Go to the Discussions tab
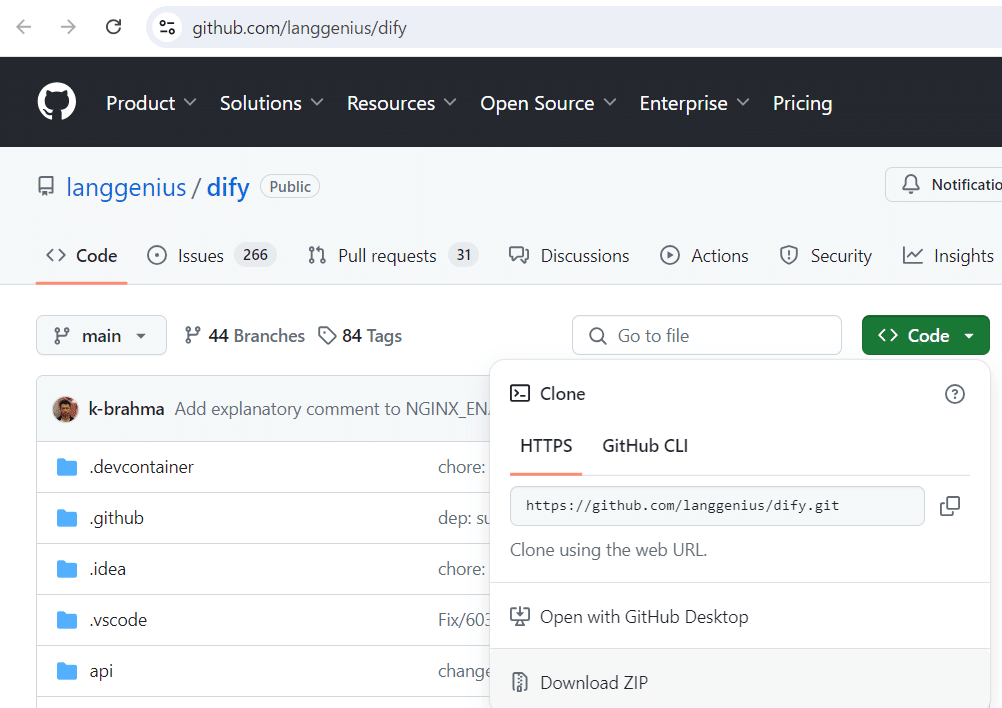Viewport: 1002px width, 708px height. coord(569,256)
